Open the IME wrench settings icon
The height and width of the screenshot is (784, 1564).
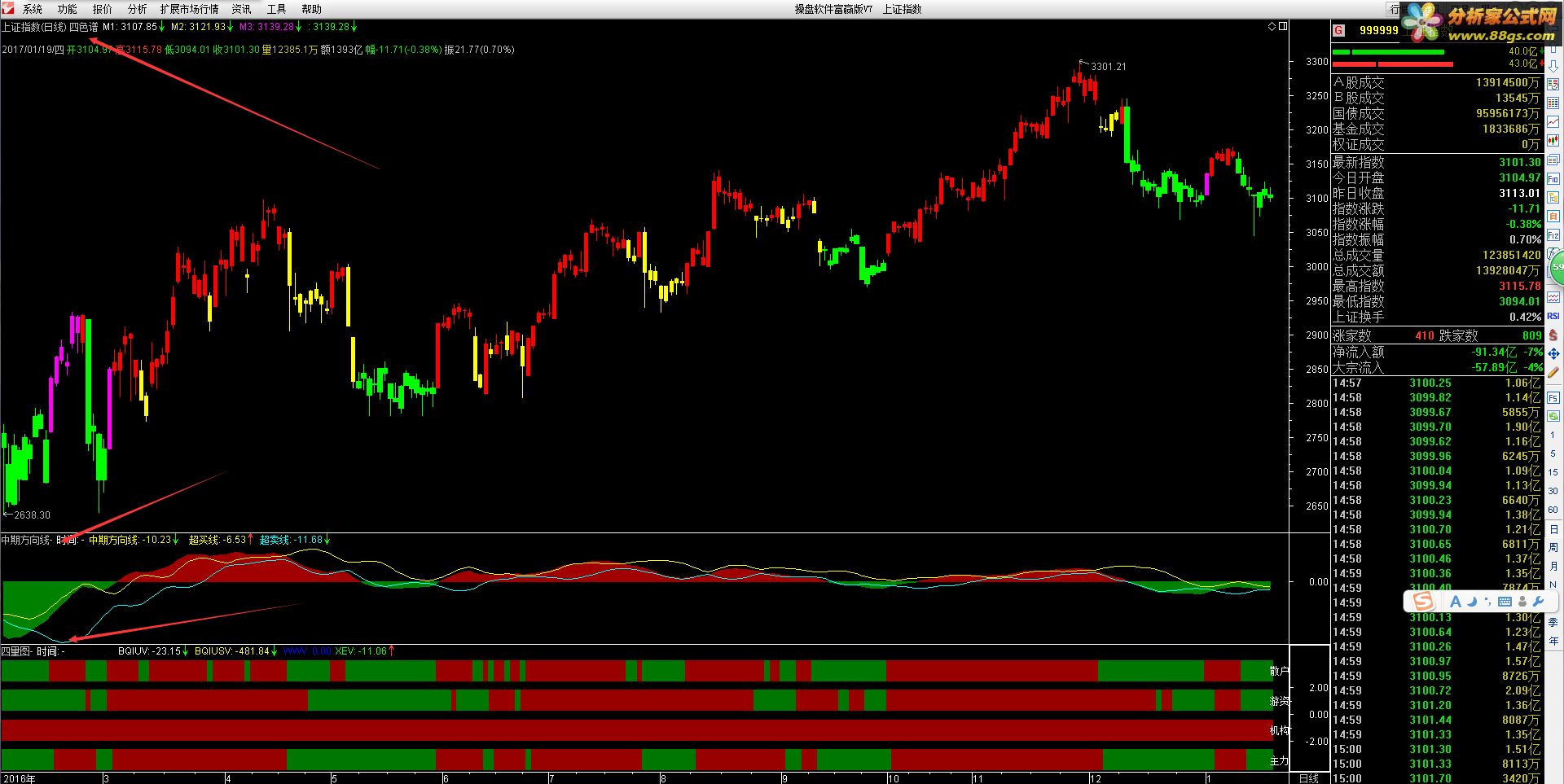(1538, 602)
